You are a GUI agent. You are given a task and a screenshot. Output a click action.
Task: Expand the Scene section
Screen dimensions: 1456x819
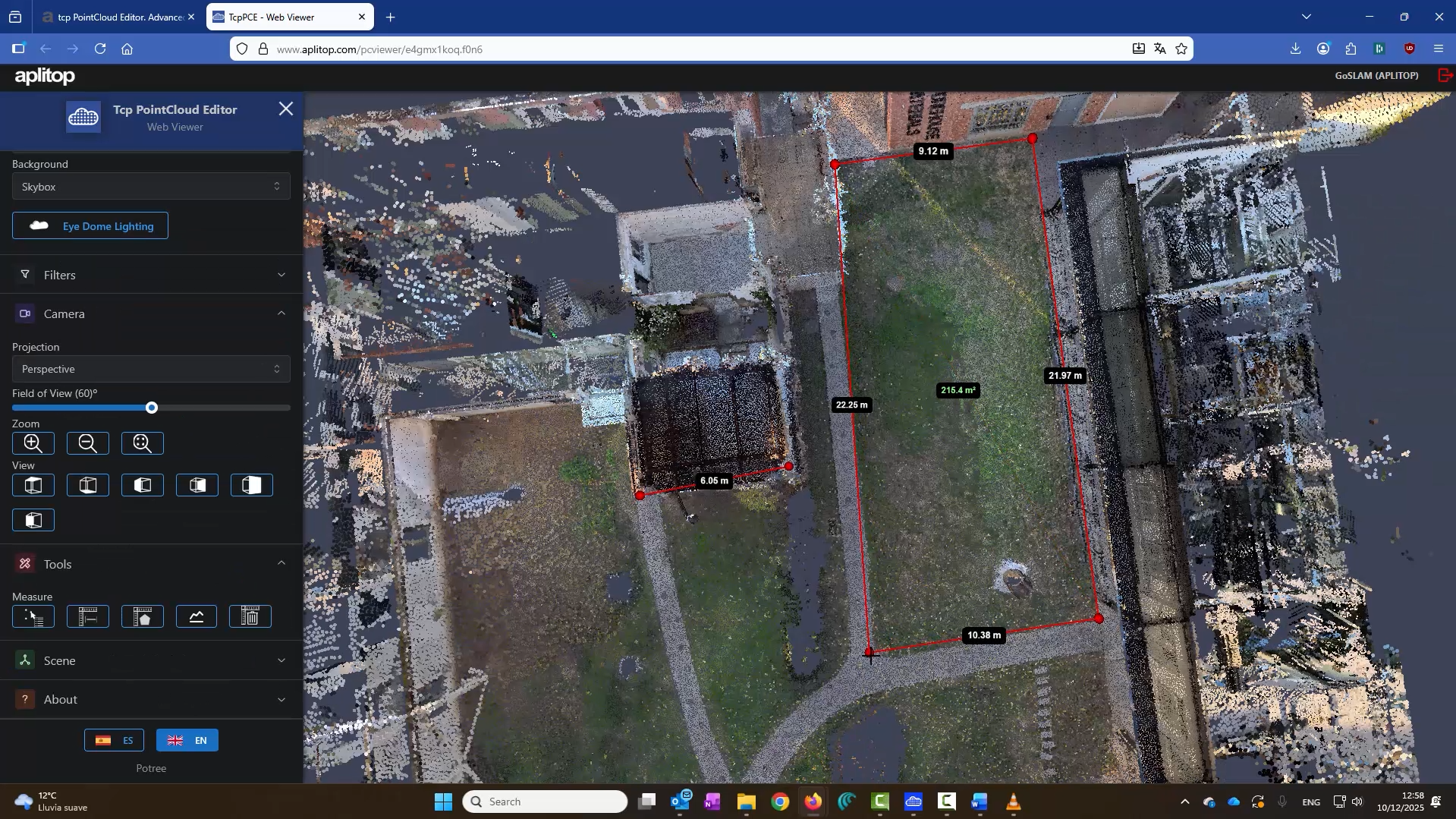[x=151, y=660]
